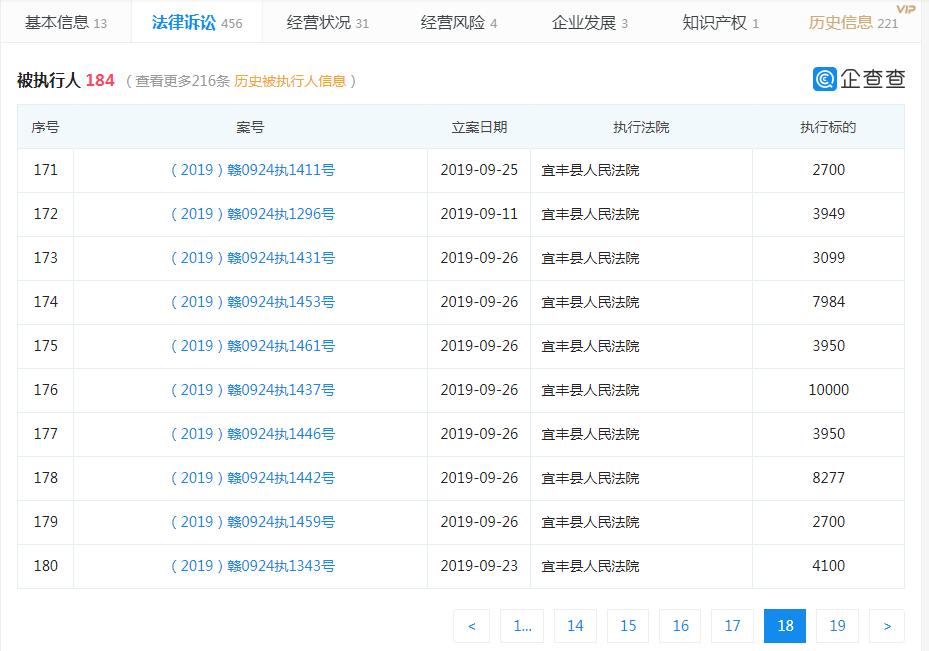View the 企业发展 tab

pos(587,21)
